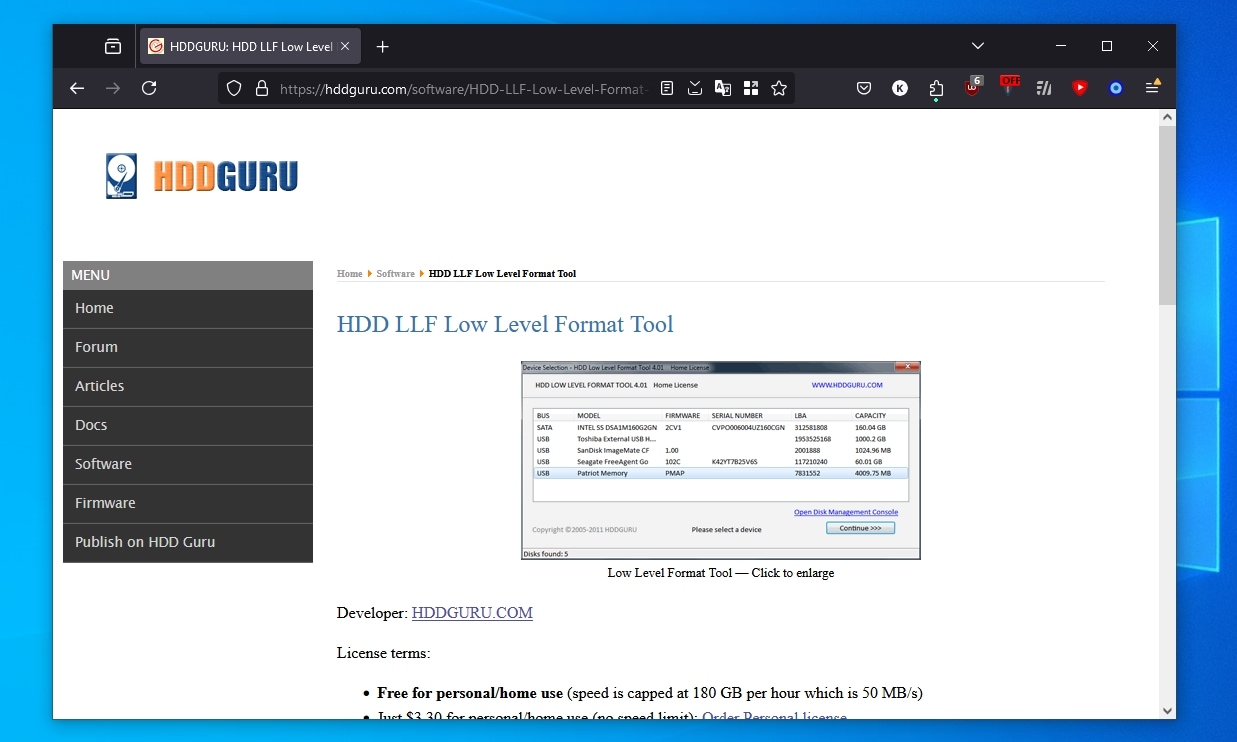This screenshot has width=1237, height=742.
Task: Click the MENU sidebar header
Action: (x=188, y=275)
